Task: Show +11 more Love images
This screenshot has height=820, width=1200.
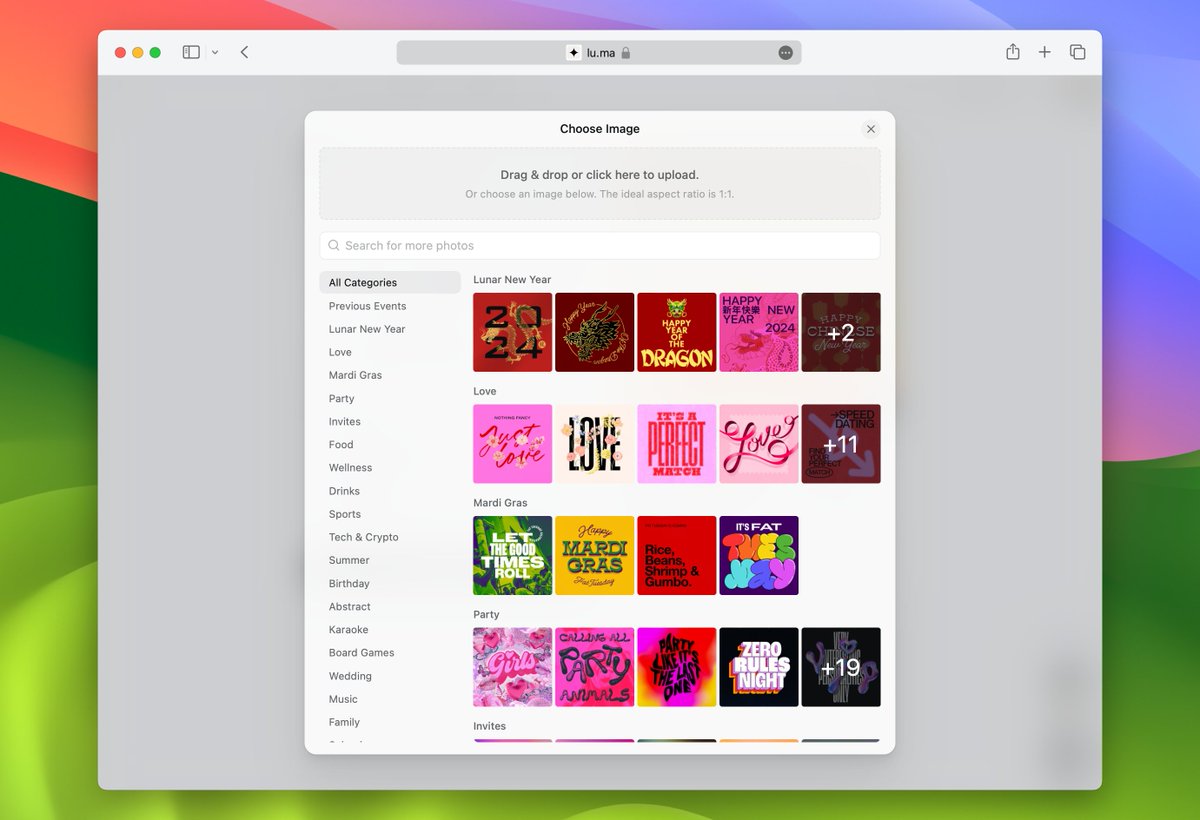Action: [841, 444]
